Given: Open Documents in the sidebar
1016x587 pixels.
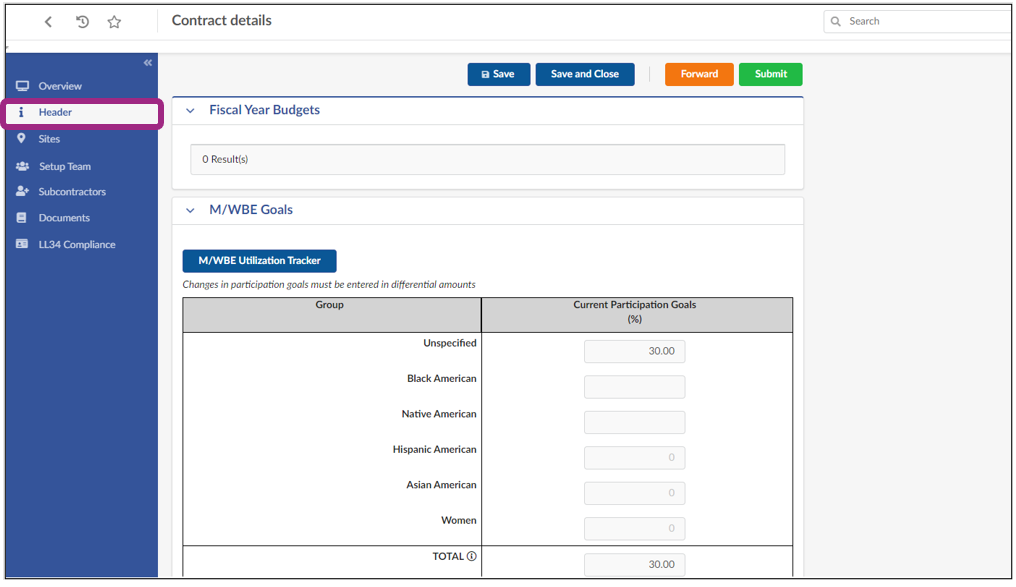Looking at the screenshot, I should click(64, 218).
